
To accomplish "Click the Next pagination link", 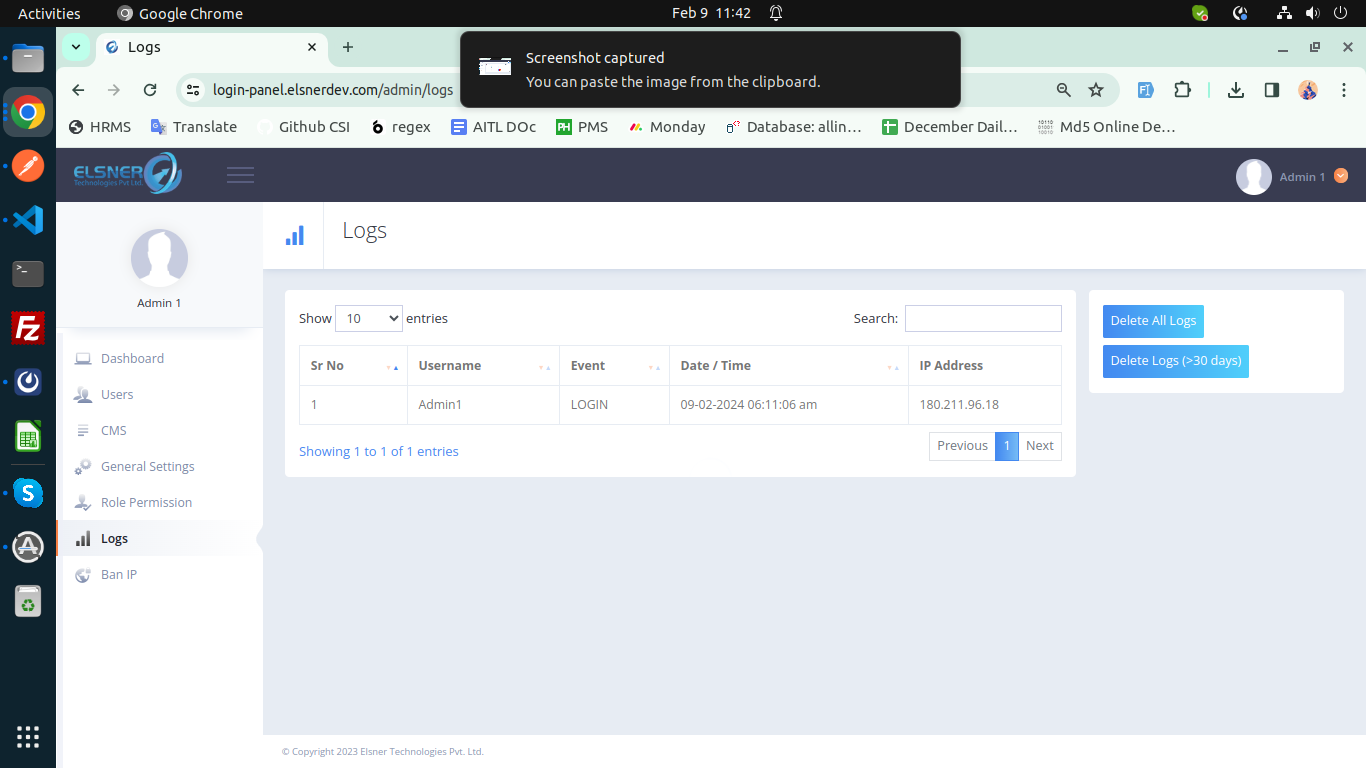I will pyautogui.click(x=1039, y=446).
